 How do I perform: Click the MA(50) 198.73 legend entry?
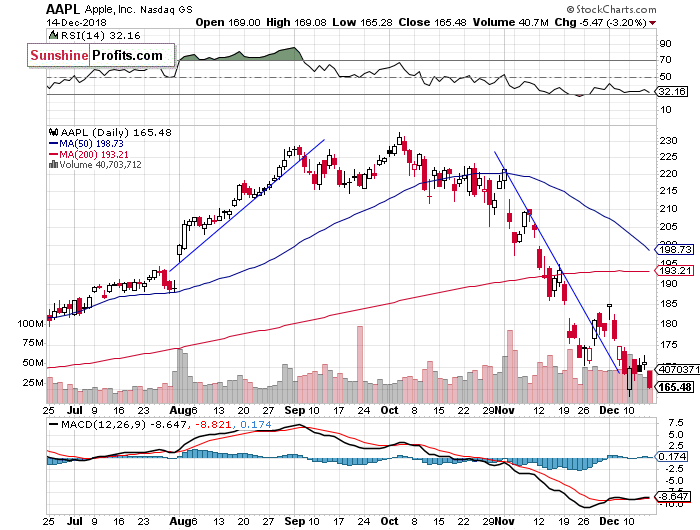[91, 144]
